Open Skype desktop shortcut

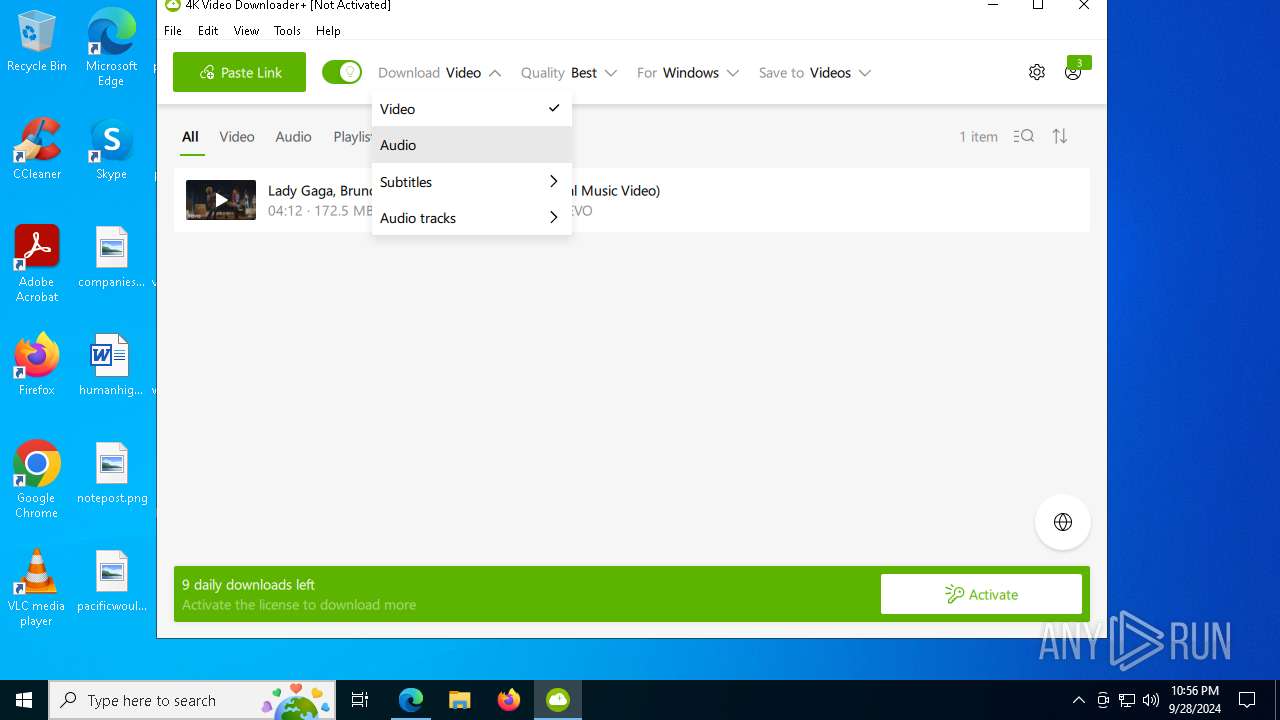(x=111, y=149)
